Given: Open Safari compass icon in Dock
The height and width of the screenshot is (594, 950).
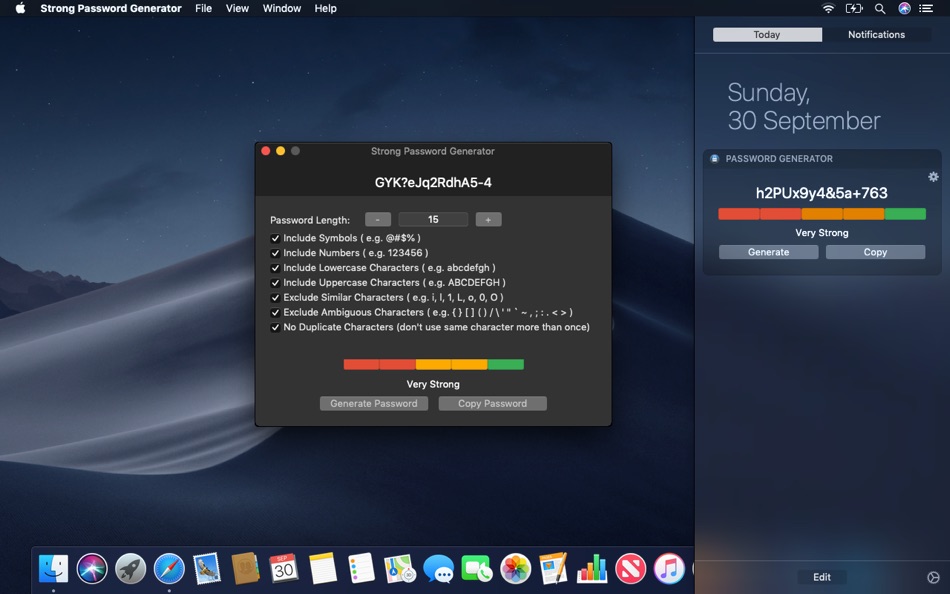Looking at the screenshot, I should (x=169, y=569).
